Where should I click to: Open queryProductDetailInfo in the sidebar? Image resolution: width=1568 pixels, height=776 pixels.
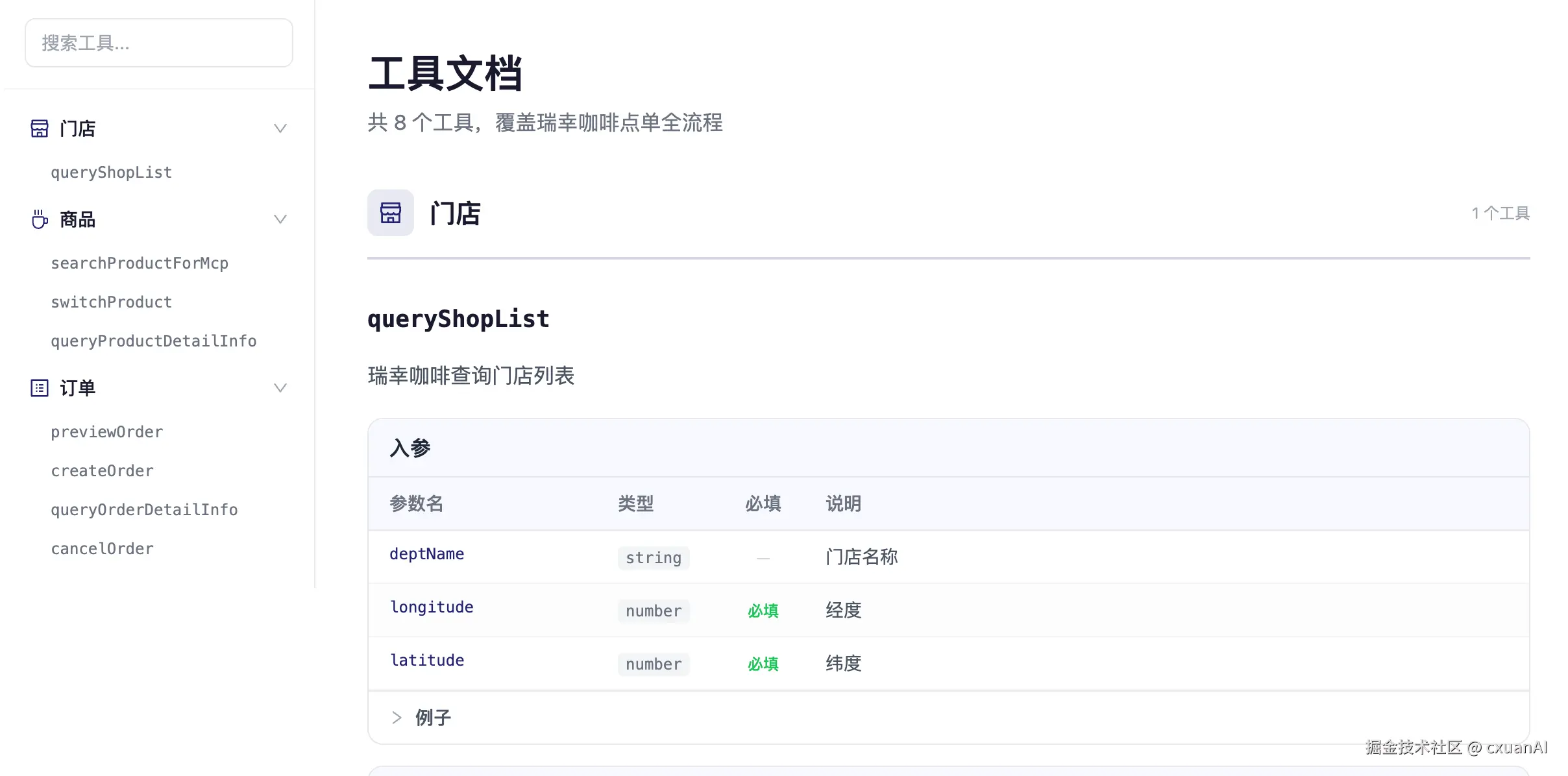tap(154, 341)
